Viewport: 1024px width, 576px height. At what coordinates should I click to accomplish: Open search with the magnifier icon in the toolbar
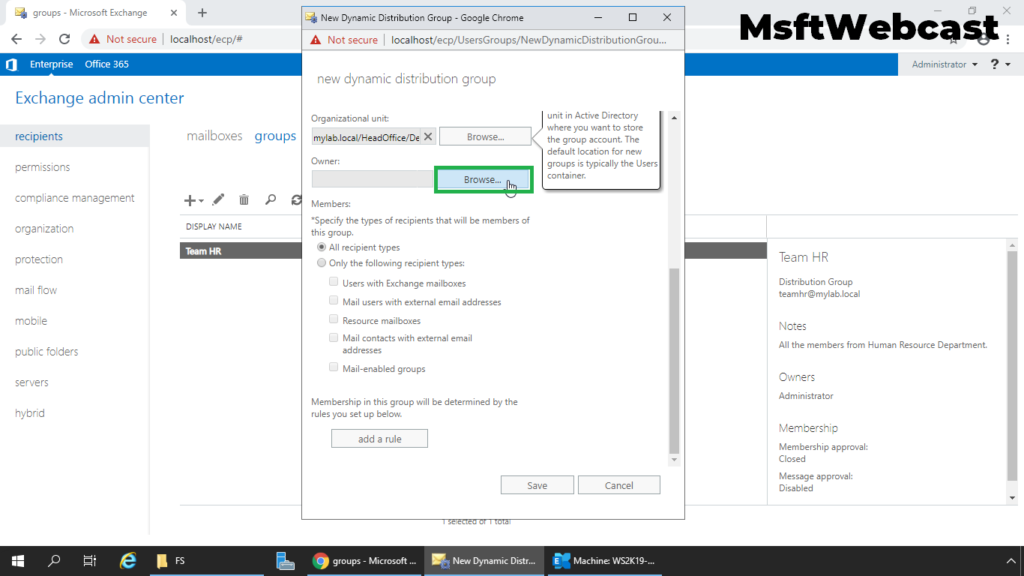pyautogui.click(x=270, y=200)
